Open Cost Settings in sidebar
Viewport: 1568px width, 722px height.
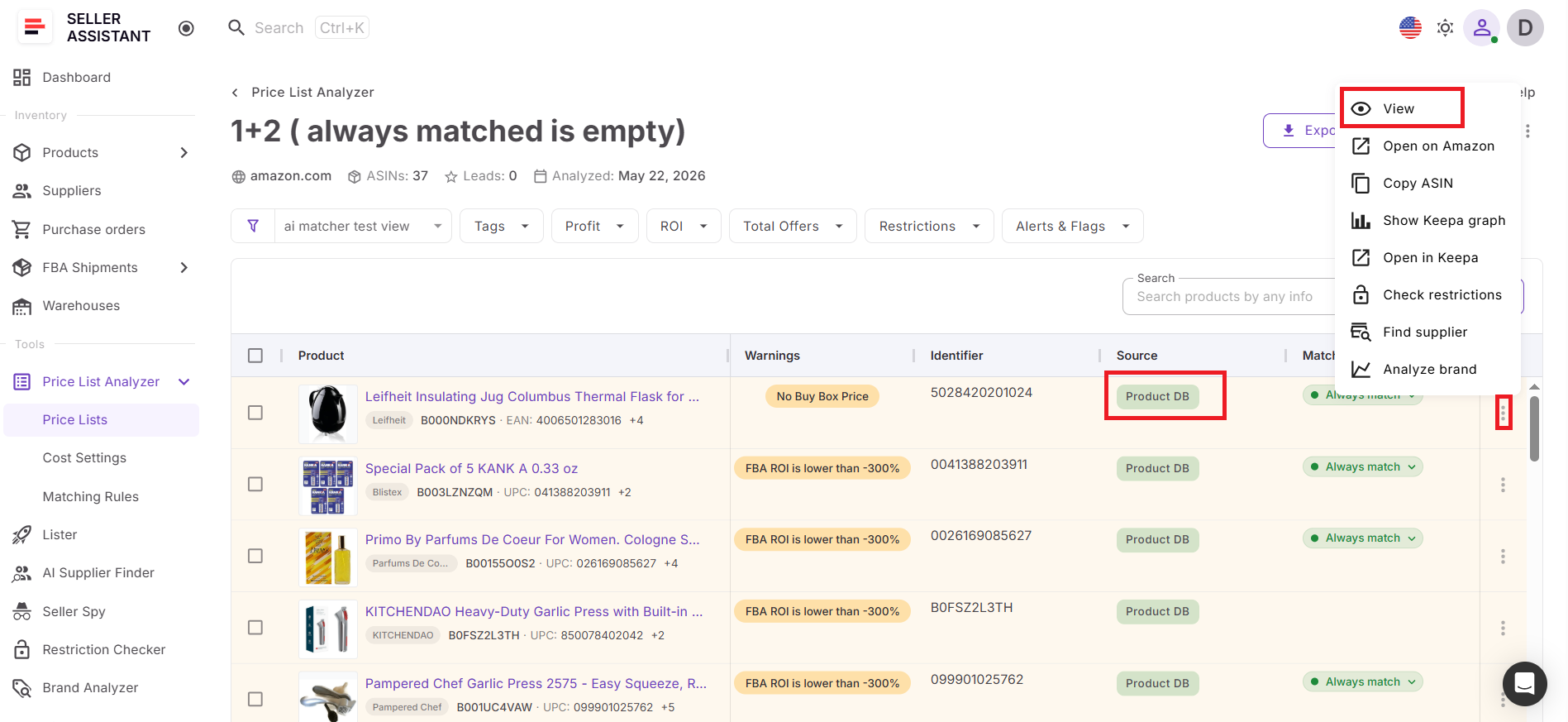click(x=84, y=457)
